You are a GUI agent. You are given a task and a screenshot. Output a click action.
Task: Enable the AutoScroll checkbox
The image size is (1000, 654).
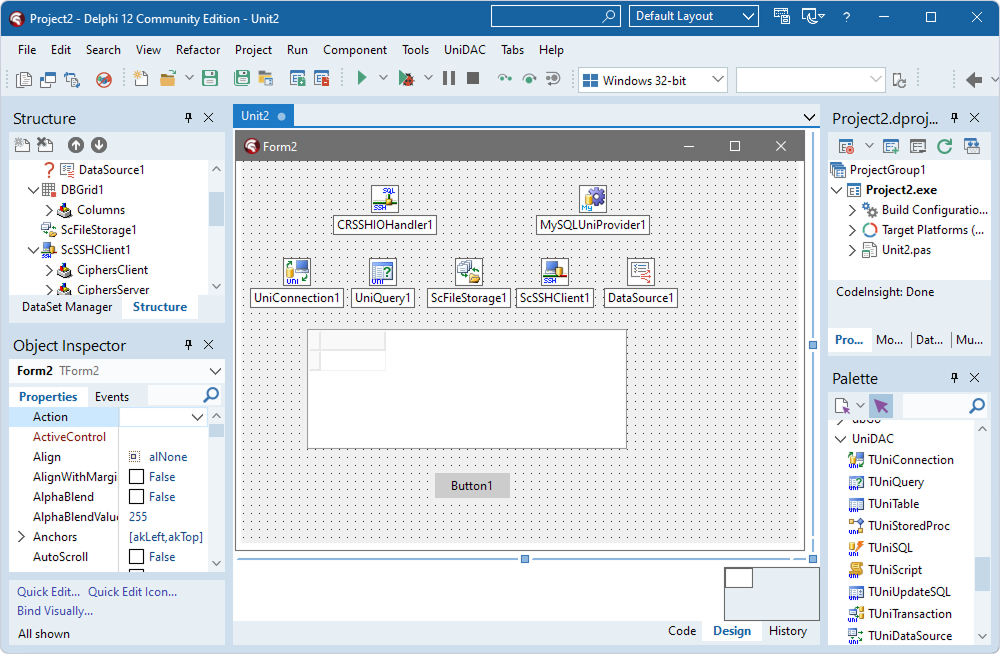(136, 557)
